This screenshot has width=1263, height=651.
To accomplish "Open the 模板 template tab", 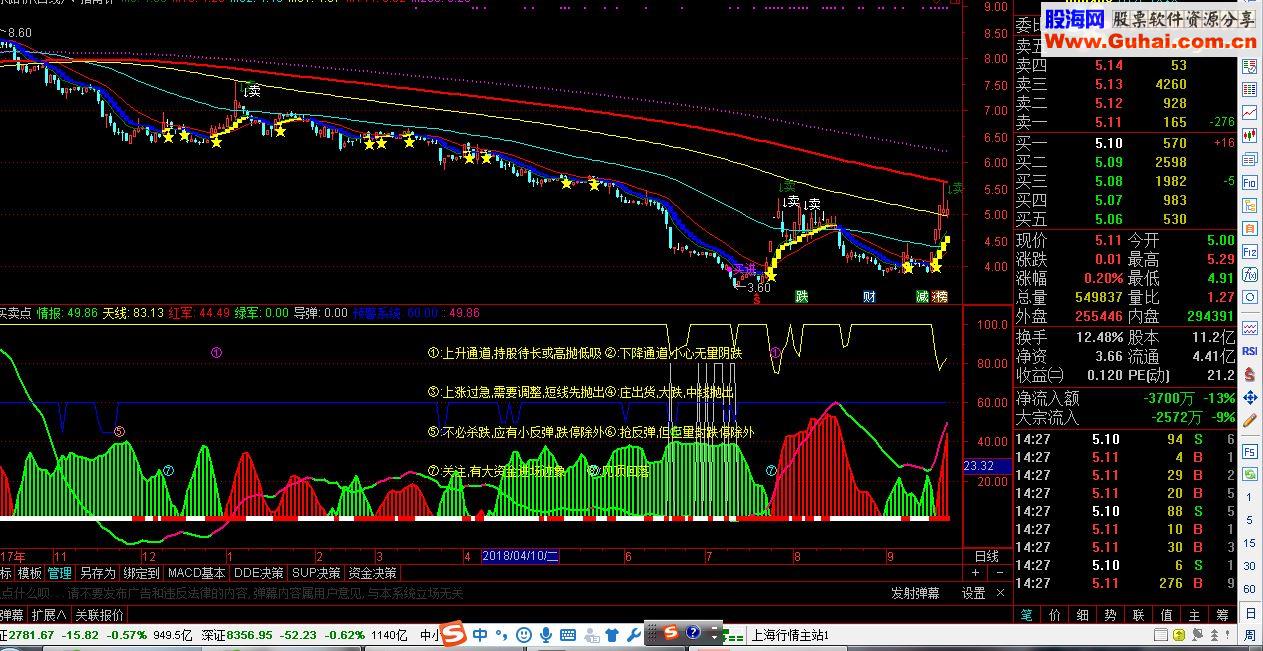I will 30,573.
